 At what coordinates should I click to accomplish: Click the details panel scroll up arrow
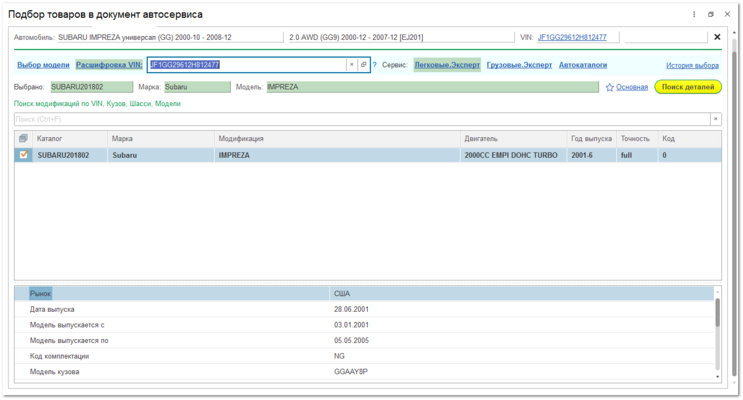pyautogui.click(x=717, y=291)
